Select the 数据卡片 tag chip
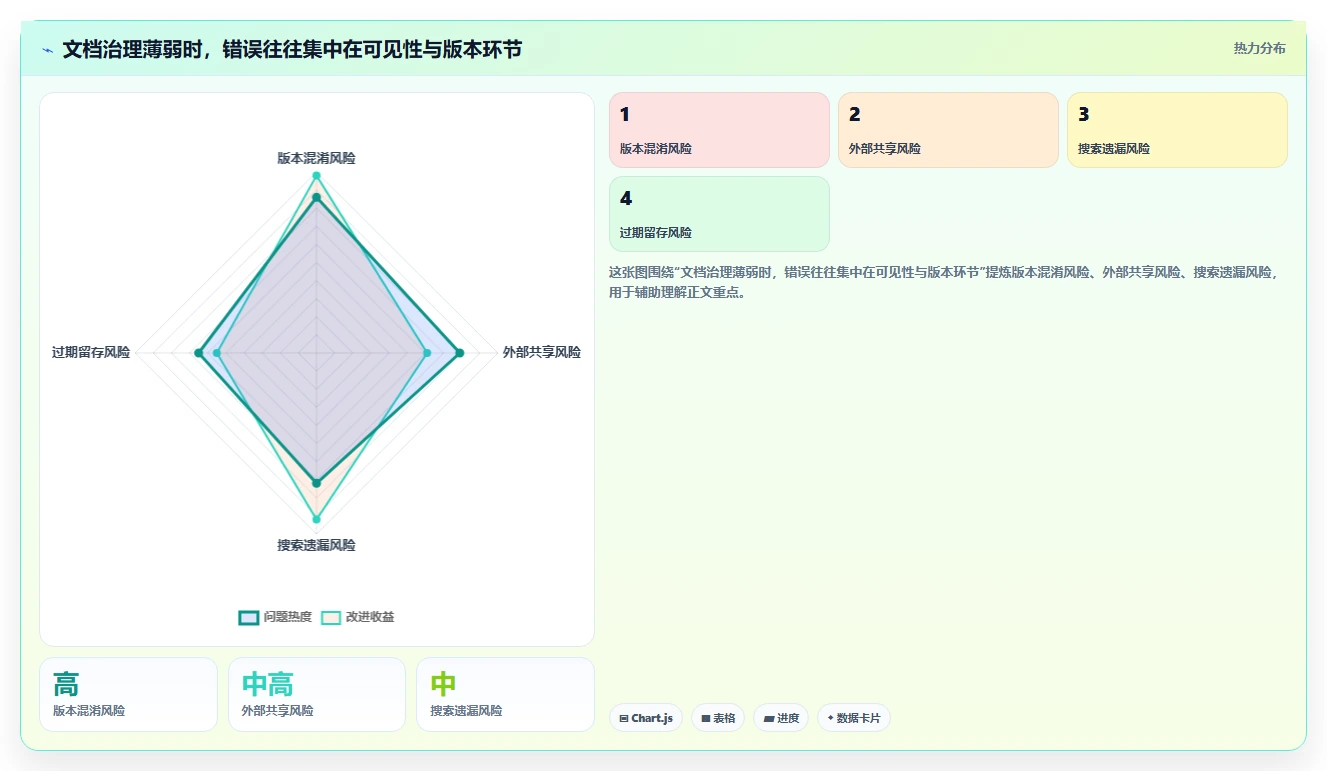This screenshot has height=771, width=1327. [x=854, y=718]
